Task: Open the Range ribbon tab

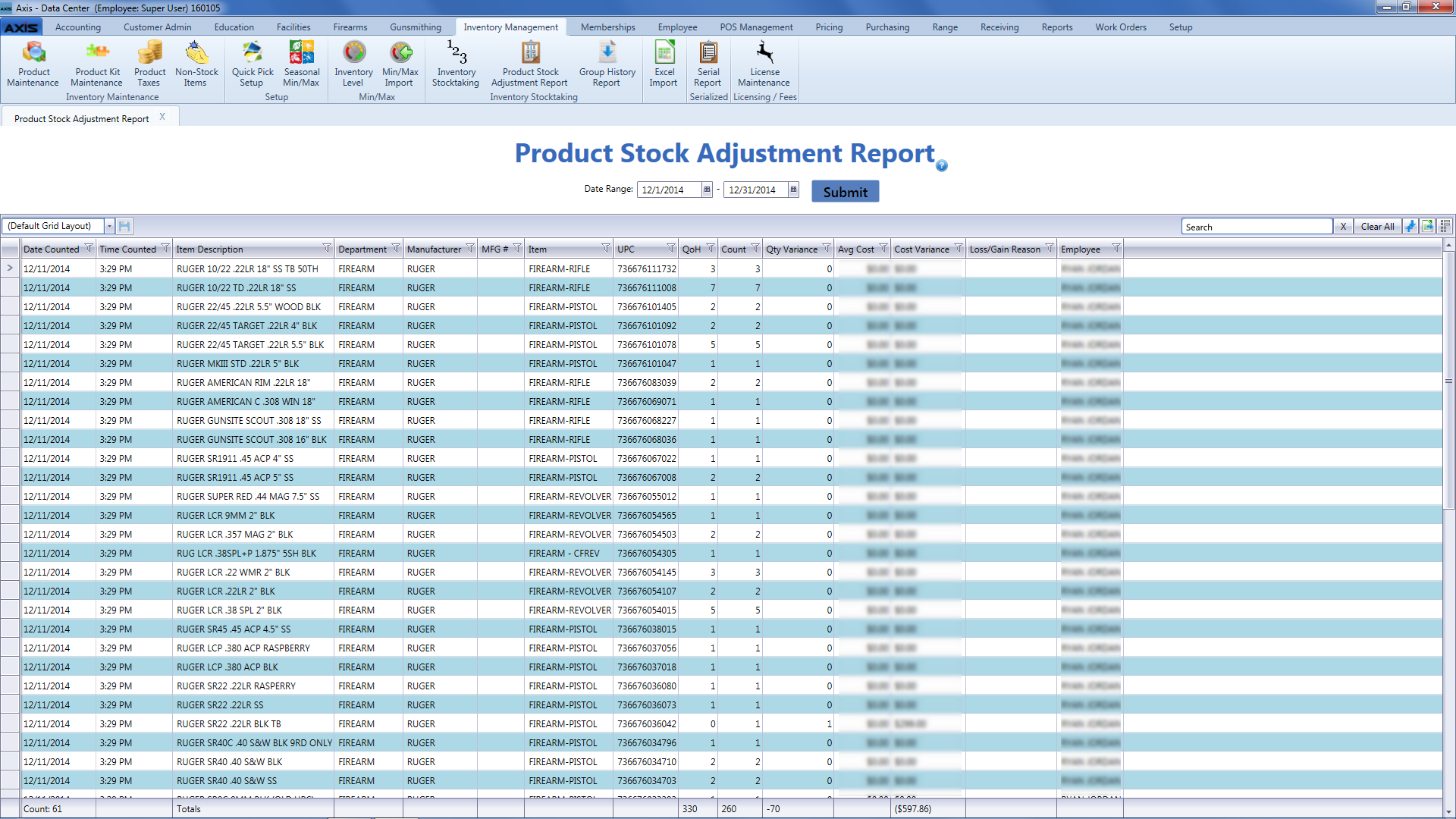Action: pyautogui.click(x=945, y=27)
